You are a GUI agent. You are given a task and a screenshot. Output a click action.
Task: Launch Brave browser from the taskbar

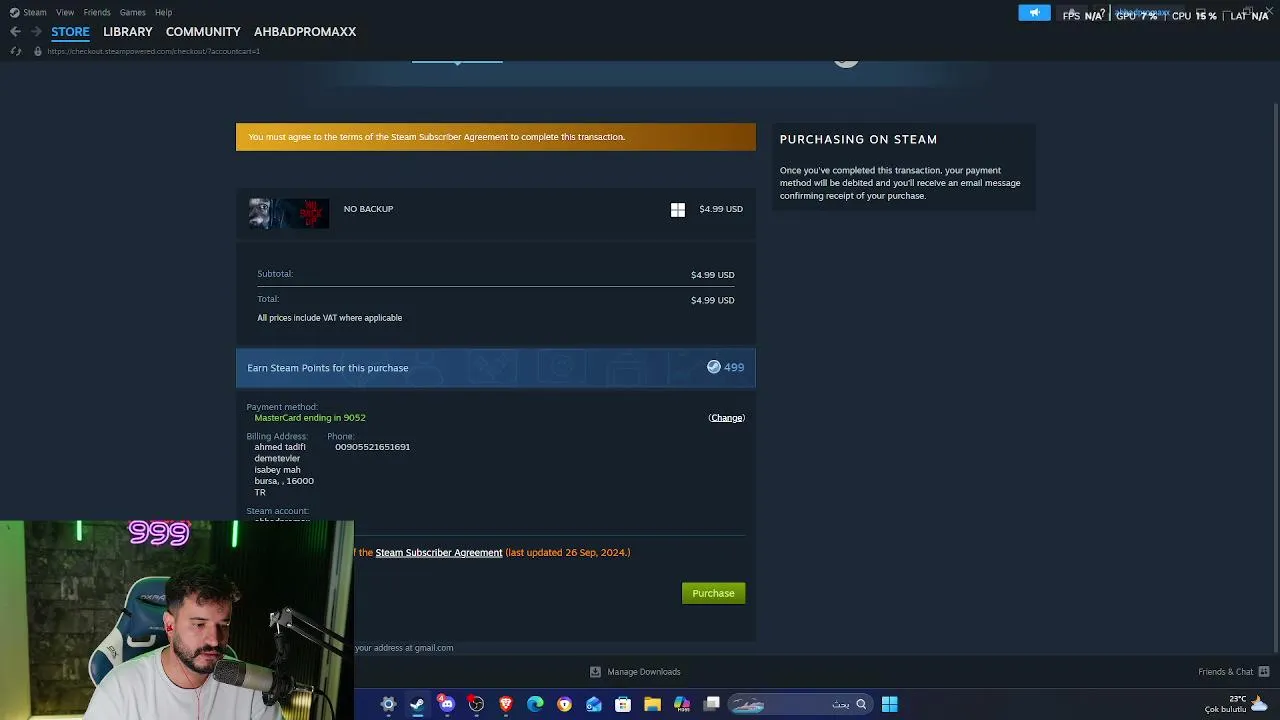pyautogui.click(x=506, y=704)
